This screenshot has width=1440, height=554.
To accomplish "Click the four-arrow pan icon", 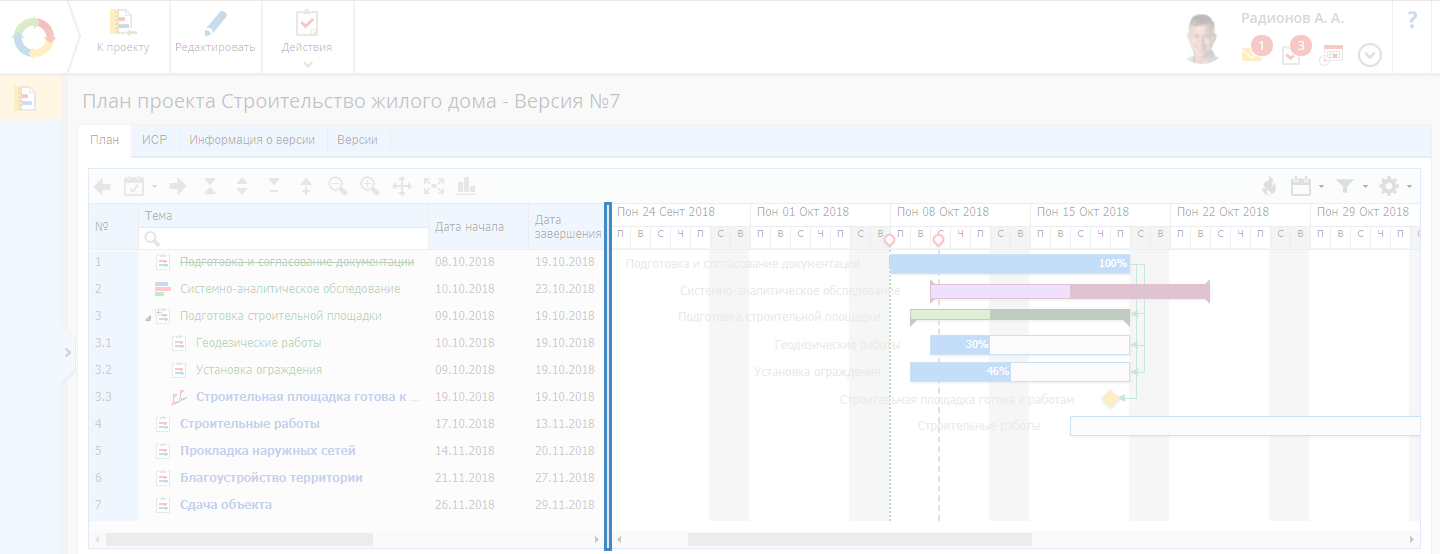I will pos(402,186).
